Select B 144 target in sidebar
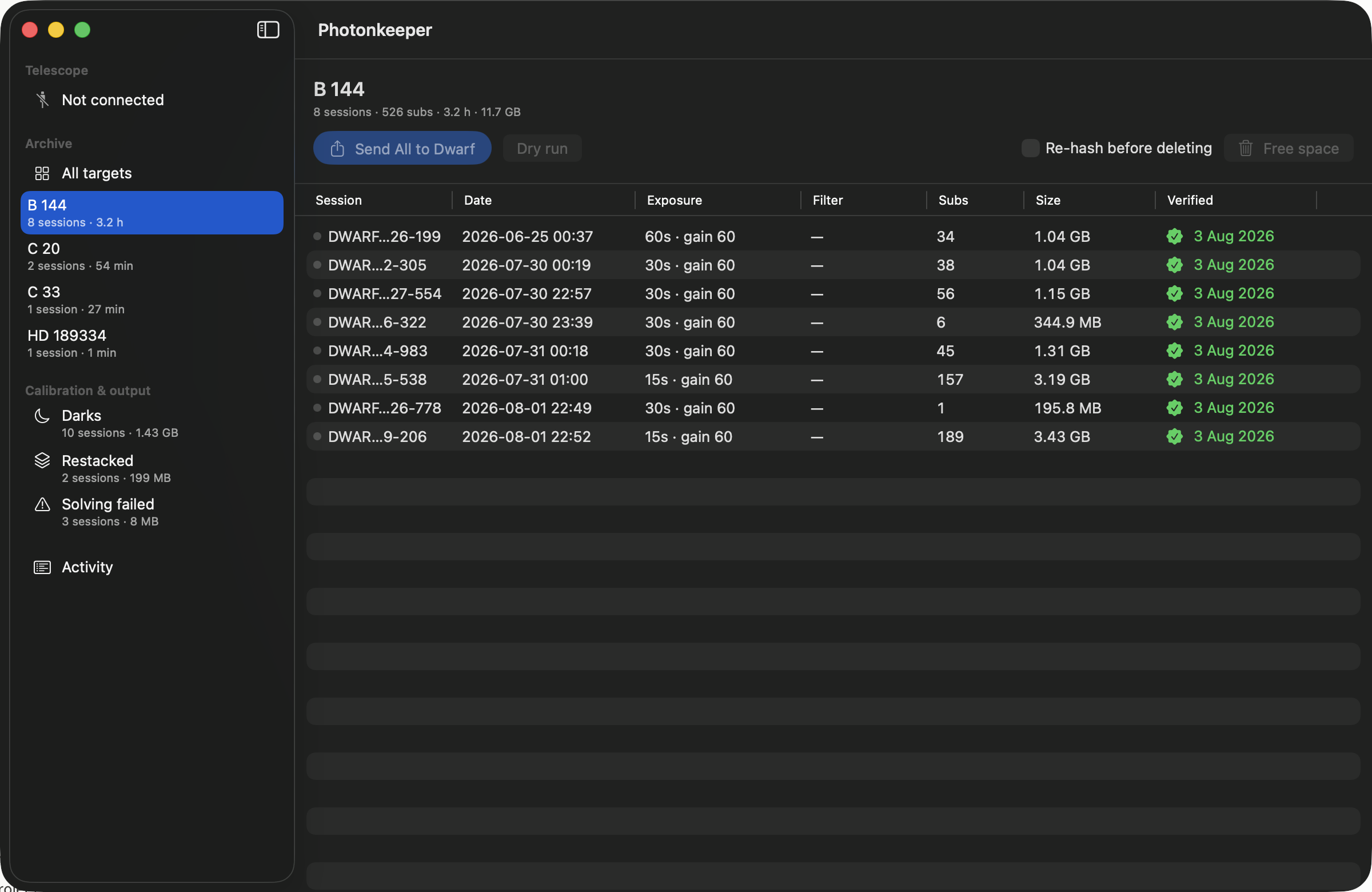1372x892 pixels. tap(152, 213)
